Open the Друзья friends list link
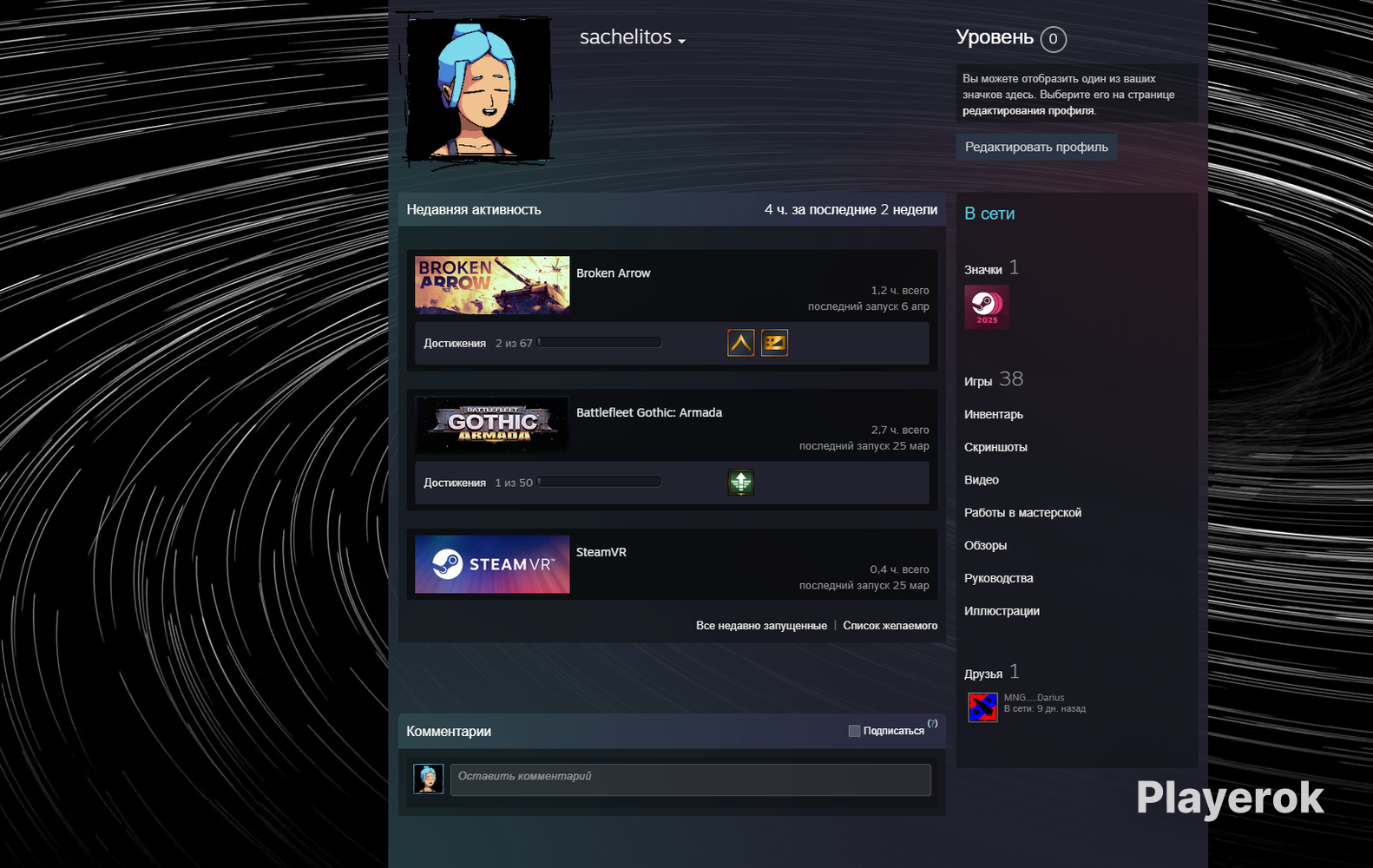The width and height of the screenshot is (1373, 868). [x=983, y=674]
